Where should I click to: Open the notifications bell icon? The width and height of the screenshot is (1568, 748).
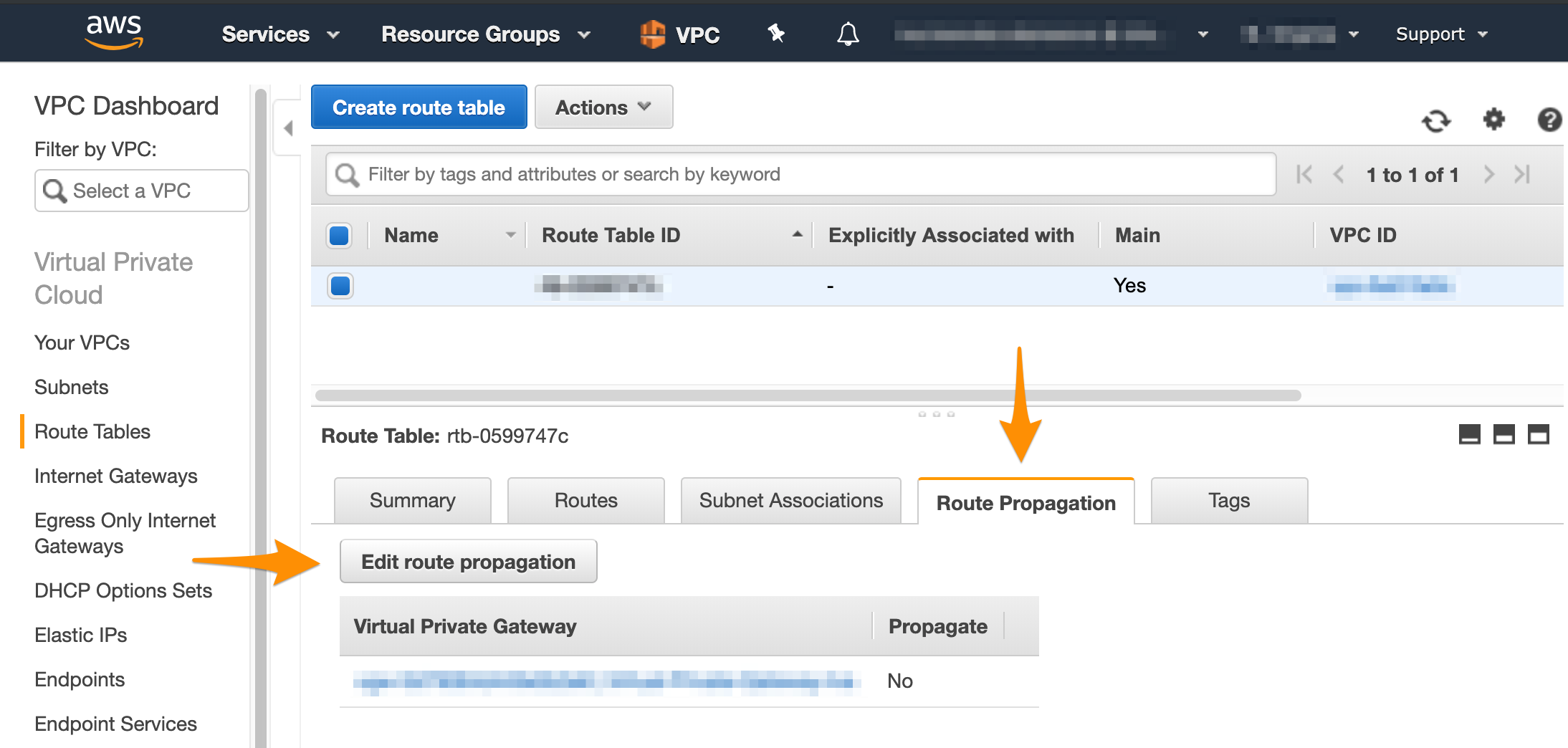(x=848, y=34)
